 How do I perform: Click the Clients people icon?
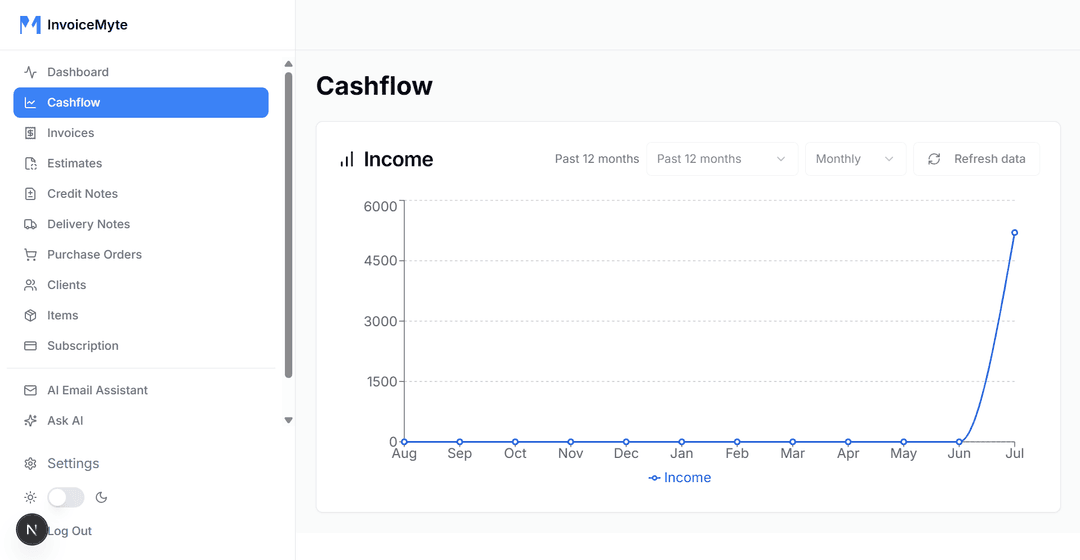(30, 285)
